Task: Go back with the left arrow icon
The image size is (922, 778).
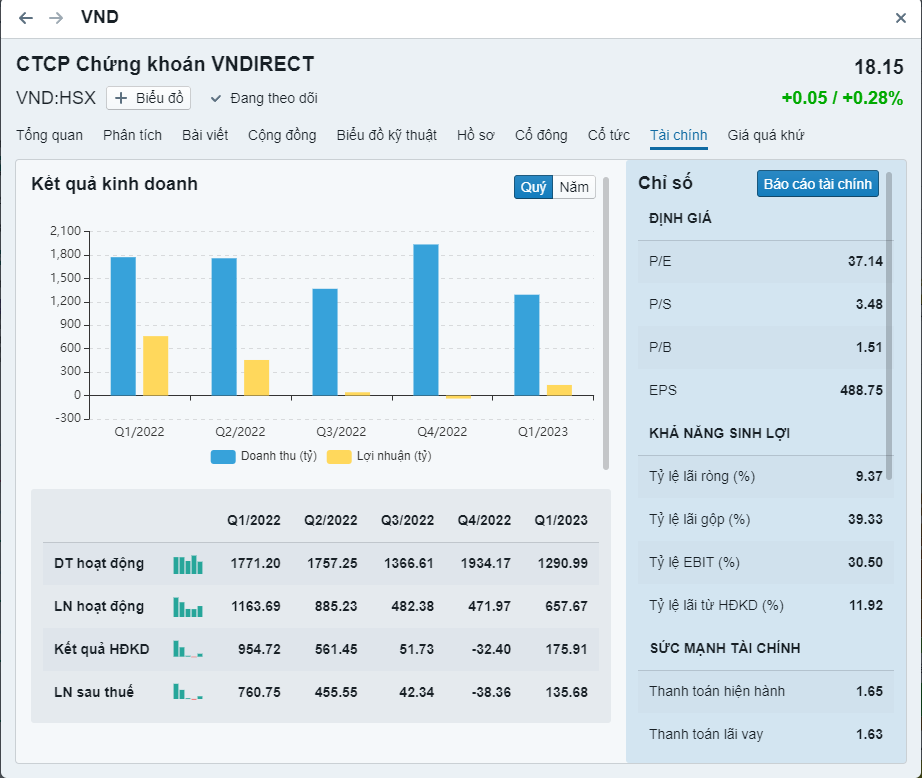Action: click(x=26, y=18)
